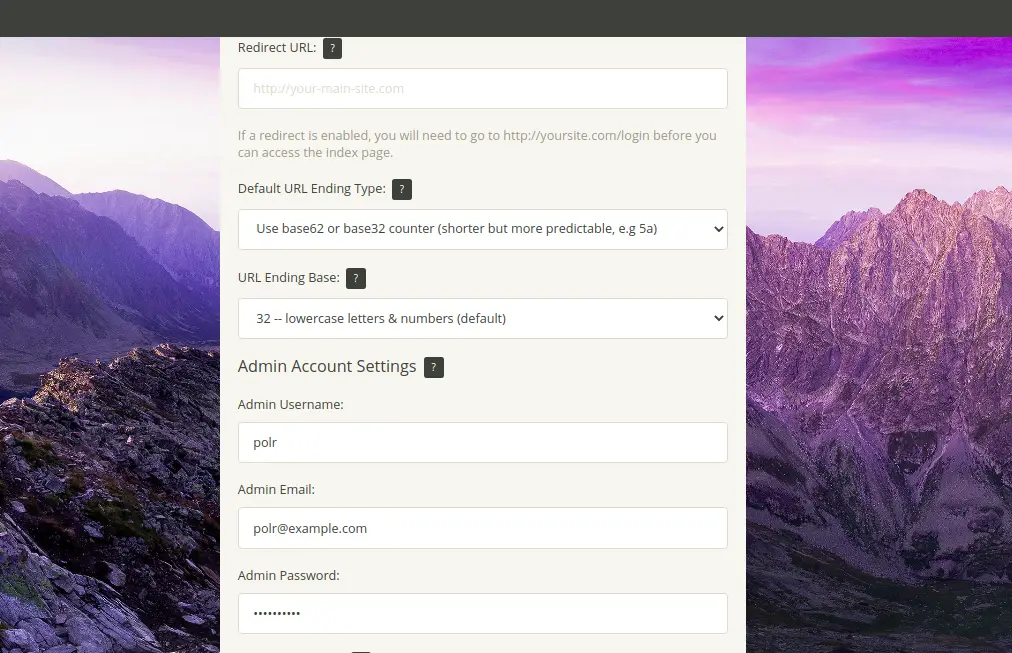Open the URL Ending Base dropdown
The image size is (1012, 653).
pyautogui.click(x=483, y=318)
